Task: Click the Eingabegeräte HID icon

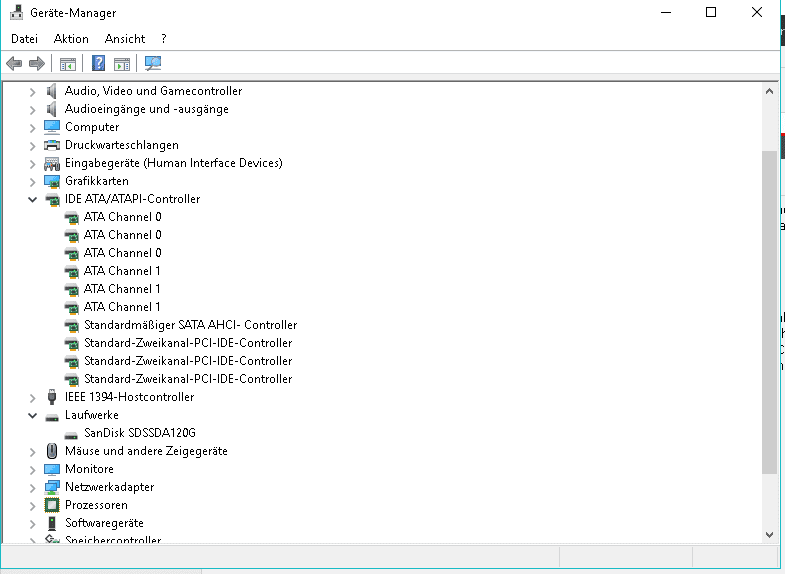Action: [52, 163]
